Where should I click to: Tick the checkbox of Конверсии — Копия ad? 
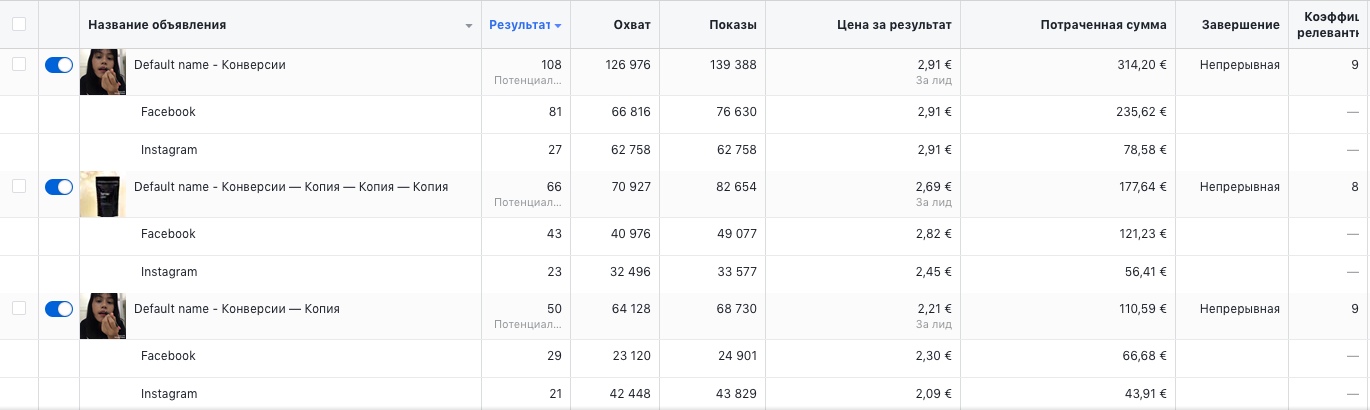[x=19, y=308]
